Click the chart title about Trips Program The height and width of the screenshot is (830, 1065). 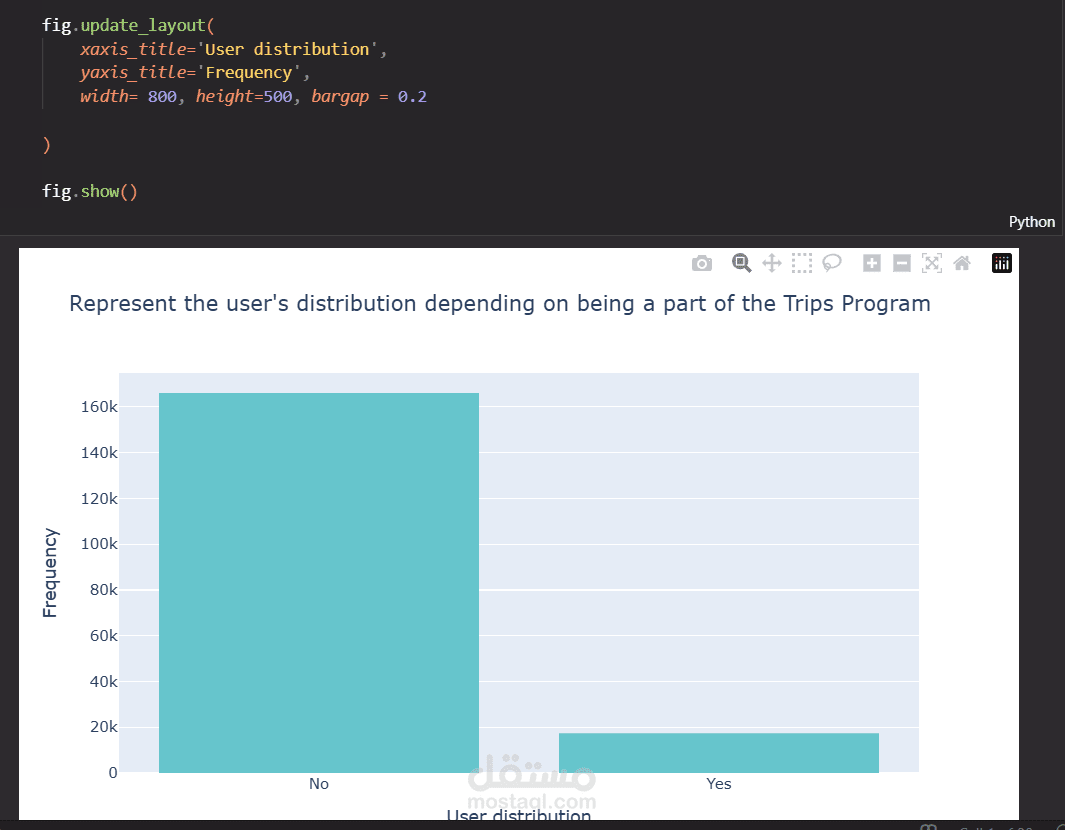click(499, 303)
